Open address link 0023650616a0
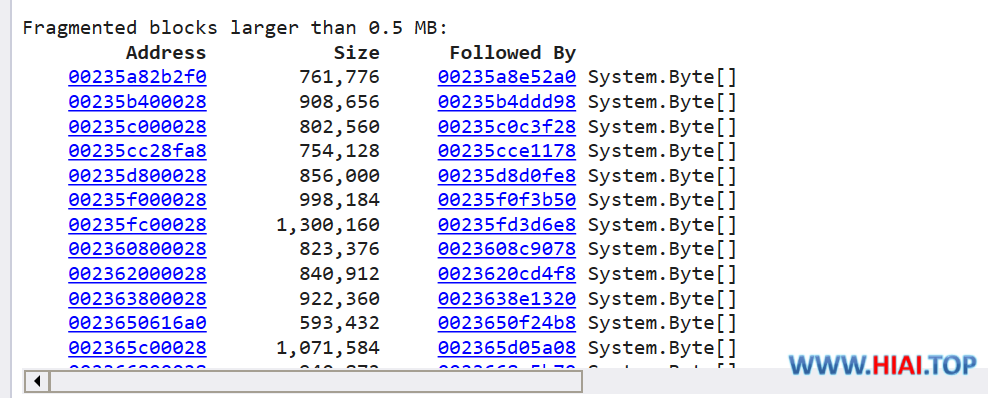Viewport: 988px width, 398px height. pyautogui.click(x=137, y=323)
